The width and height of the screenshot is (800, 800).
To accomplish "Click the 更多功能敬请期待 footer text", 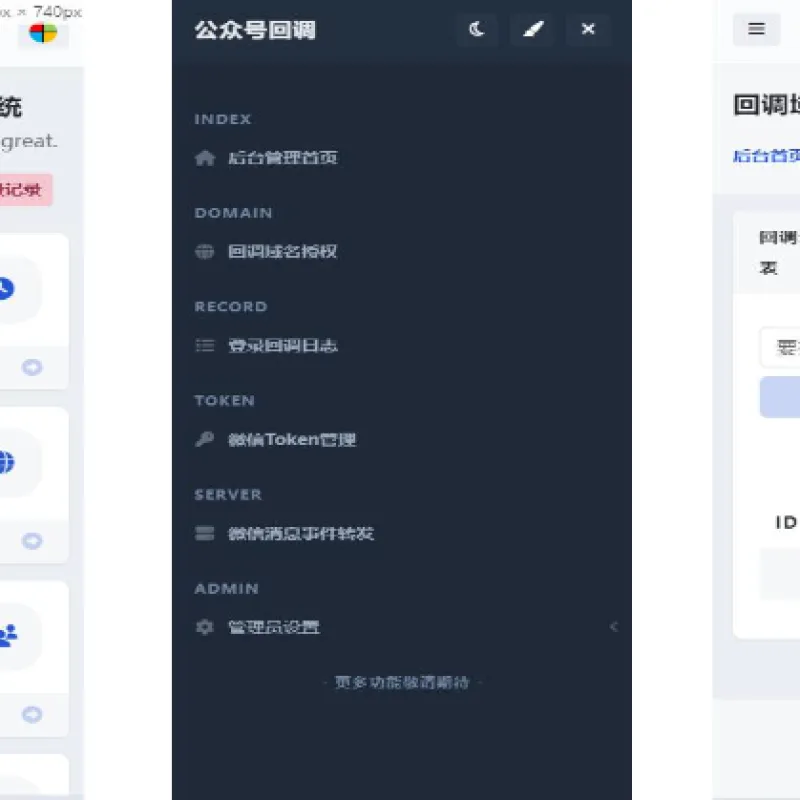I will [x=402, y=683].
